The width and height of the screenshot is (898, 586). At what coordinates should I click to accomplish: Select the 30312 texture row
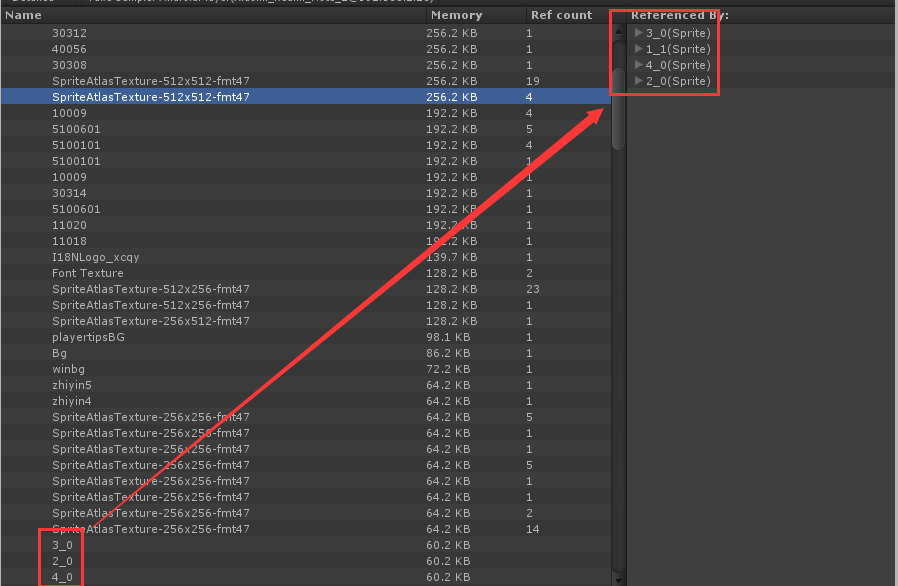(306, 33)
